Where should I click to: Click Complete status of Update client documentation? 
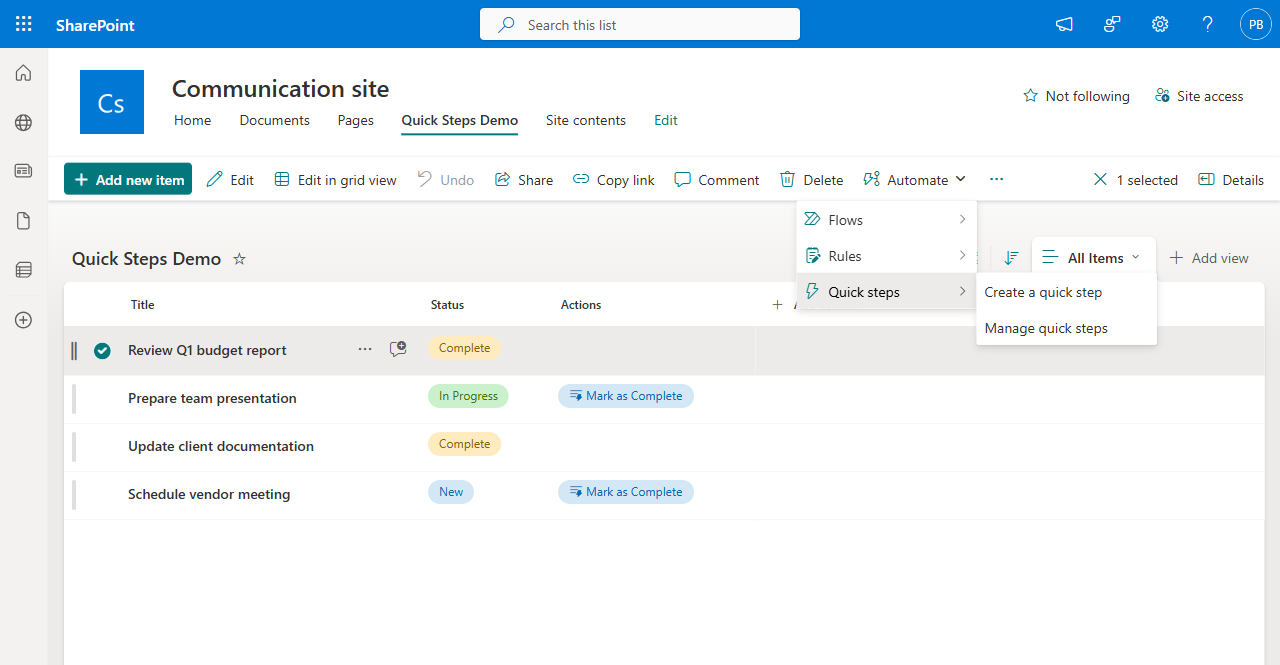coord(464,444)
